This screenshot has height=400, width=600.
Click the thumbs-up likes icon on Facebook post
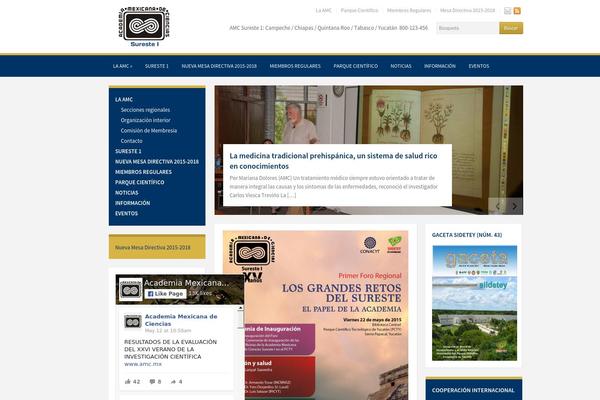pos(128,381)
